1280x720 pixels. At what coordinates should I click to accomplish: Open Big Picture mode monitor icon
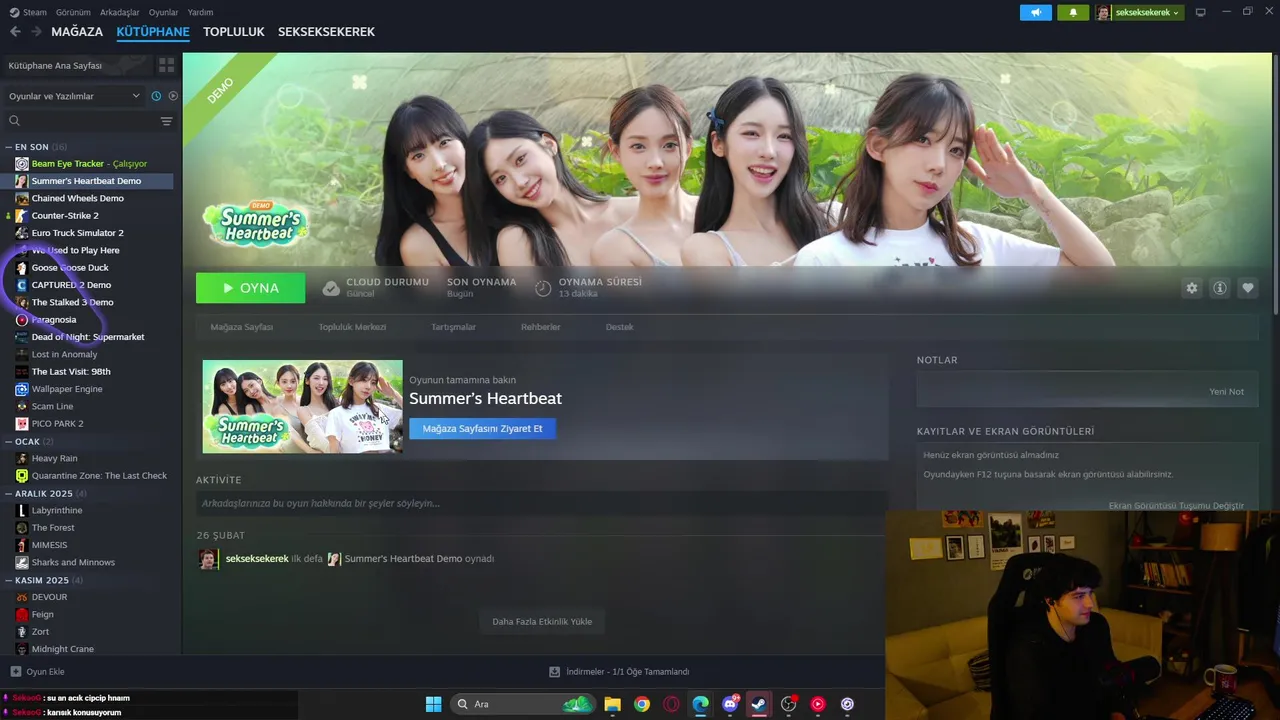pos(1201,12)
